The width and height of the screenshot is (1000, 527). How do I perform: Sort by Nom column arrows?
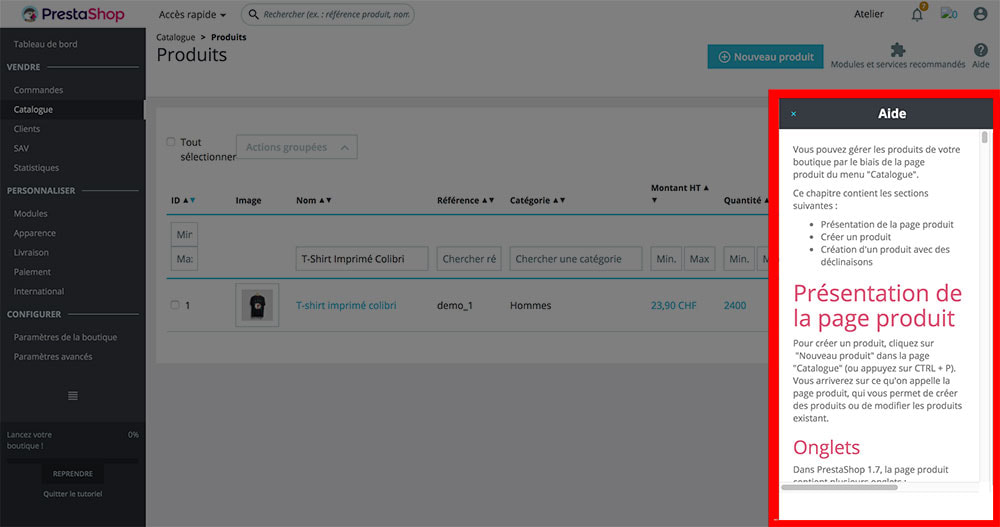325,201
